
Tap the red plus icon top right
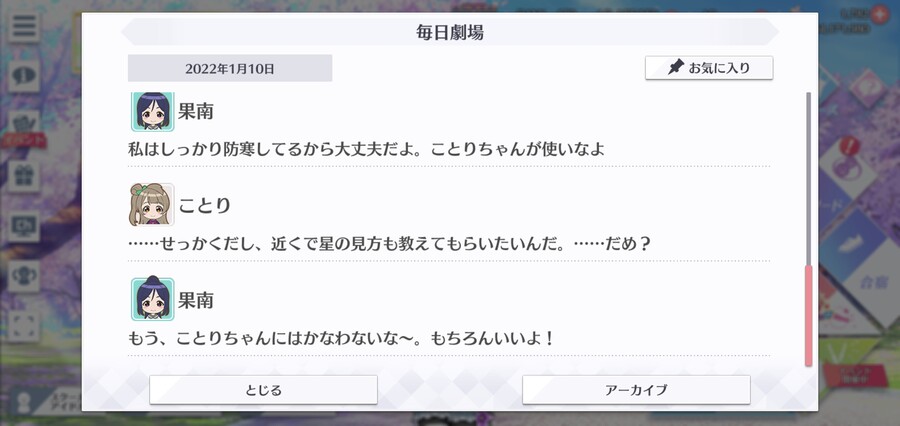879,13
